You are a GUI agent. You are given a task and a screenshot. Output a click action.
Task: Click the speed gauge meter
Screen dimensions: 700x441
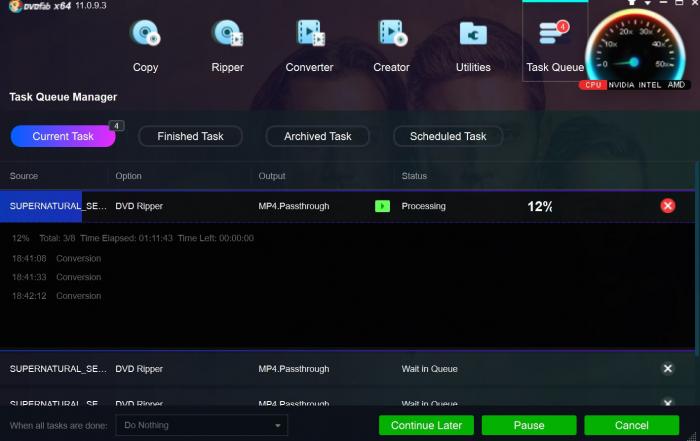[x=634, y=47]
